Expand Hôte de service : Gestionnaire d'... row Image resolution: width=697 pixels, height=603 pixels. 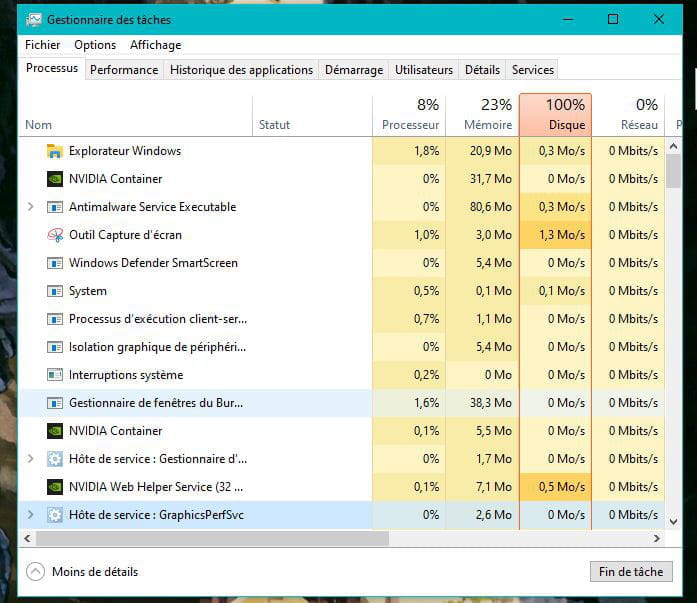(30, 459)
